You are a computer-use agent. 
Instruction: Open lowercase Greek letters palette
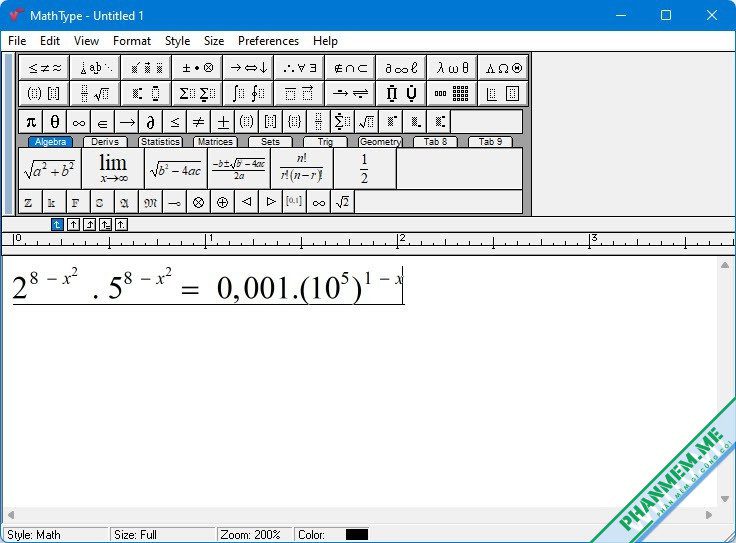click(452, 68)
